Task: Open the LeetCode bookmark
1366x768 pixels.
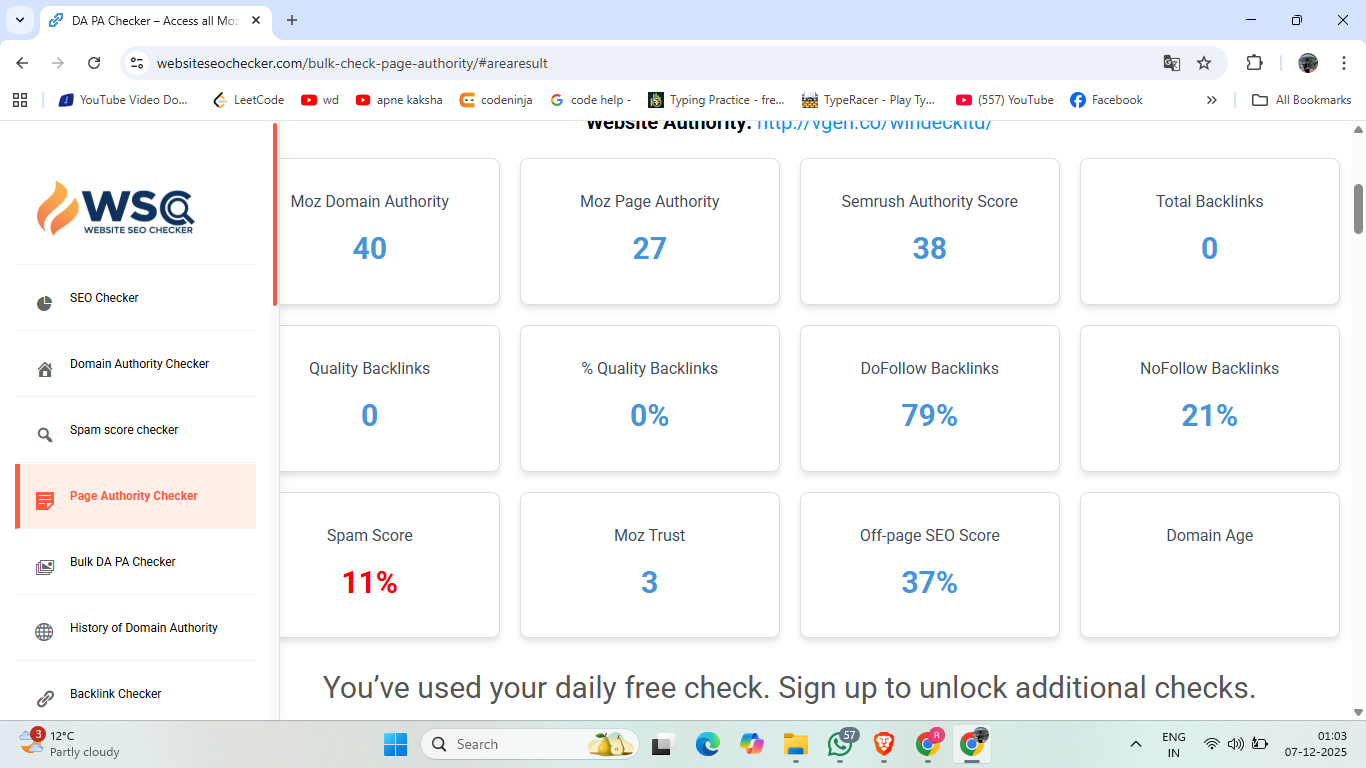Action: 249,100
